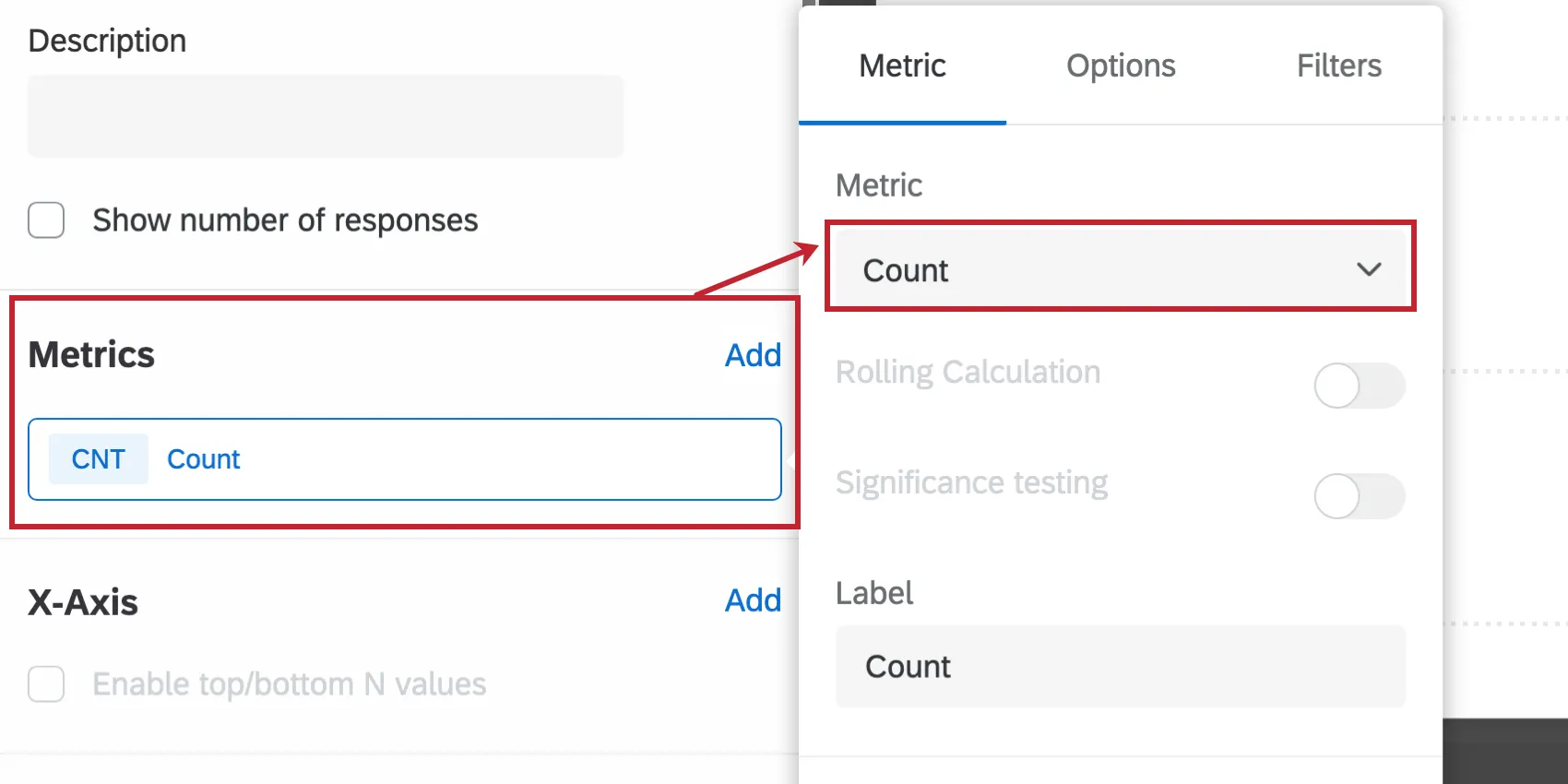Open the Filters tab
This screenshot has height=784, width=1568.
(x=1339, y=65)
